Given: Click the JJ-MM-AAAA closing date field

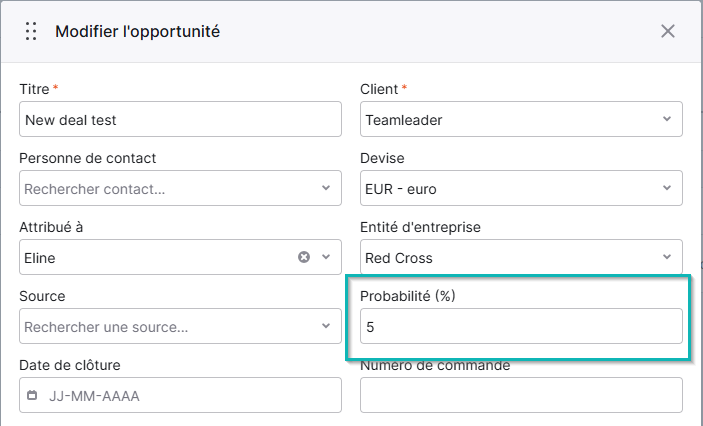Looking at the screenshot, I should (x=180, y=396).
